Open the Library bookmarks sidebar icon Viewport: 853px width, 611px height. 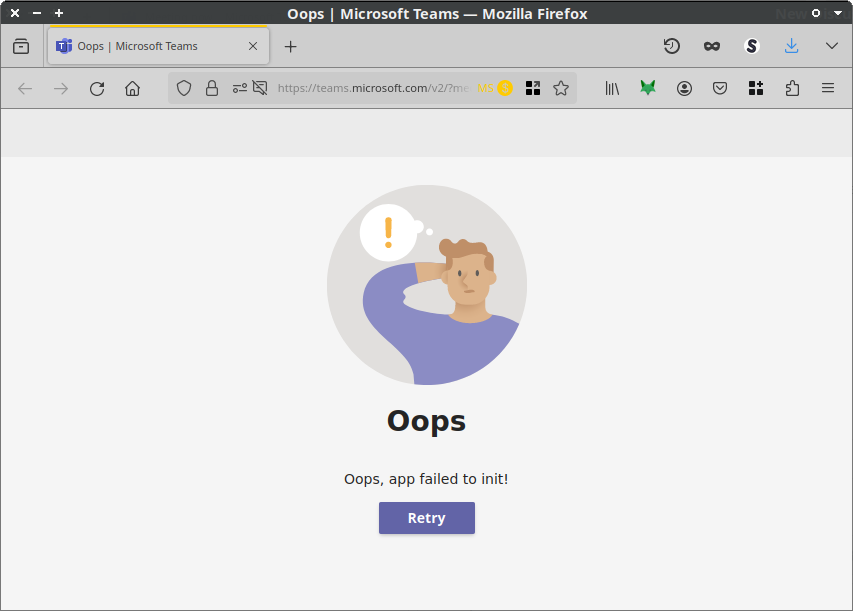tap(612, 88)
